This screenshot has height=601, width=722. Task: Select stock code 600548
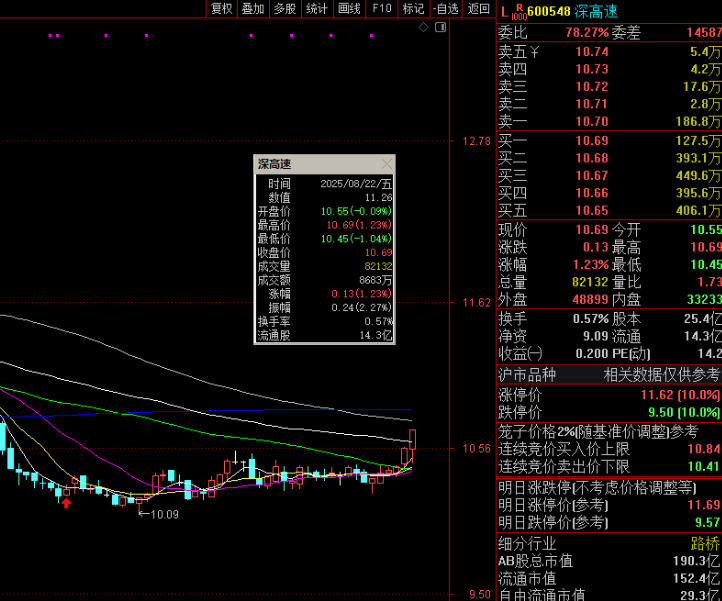click(549, 12)
